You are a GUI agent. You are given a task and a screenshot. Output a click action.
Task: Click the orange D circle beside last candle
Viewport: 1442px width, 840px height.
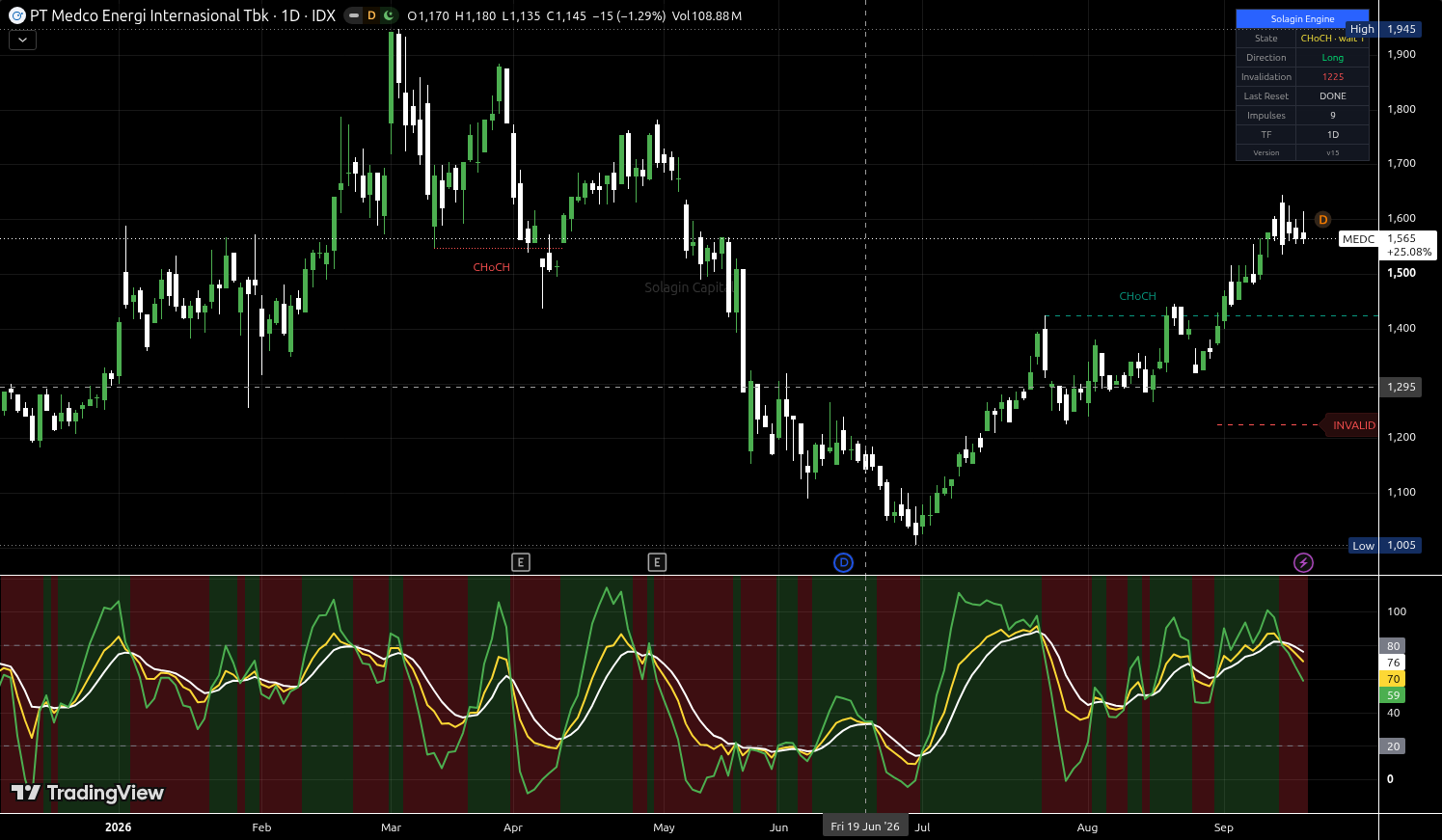[1322, 220]
